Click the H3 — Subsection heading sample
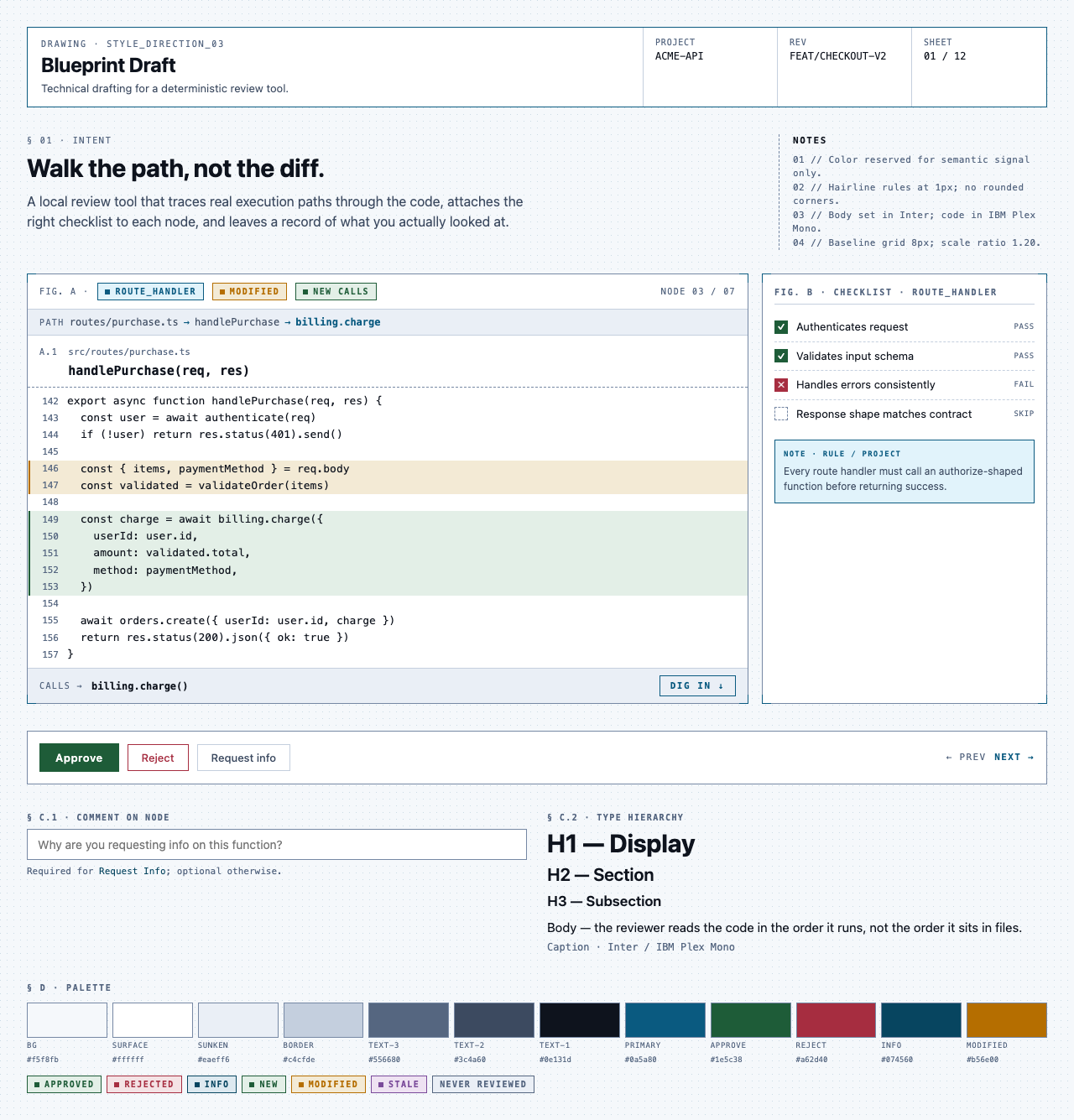1074x1120 pixels. tap(604, 901)
